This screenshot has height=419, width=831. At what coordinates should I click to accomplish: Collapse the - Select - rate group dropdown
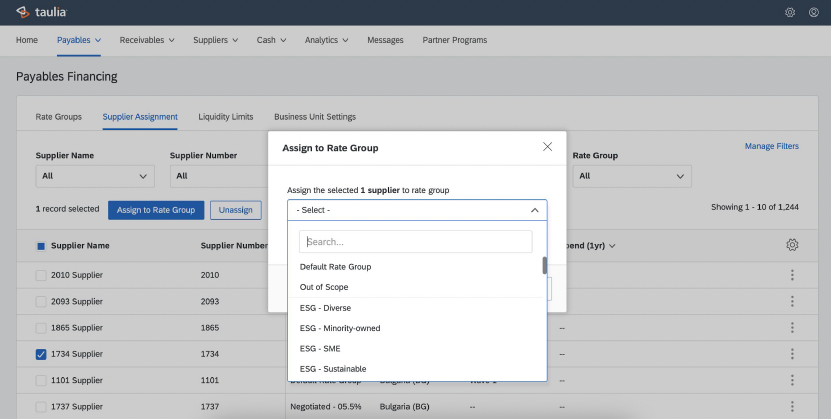coord(417,210)
